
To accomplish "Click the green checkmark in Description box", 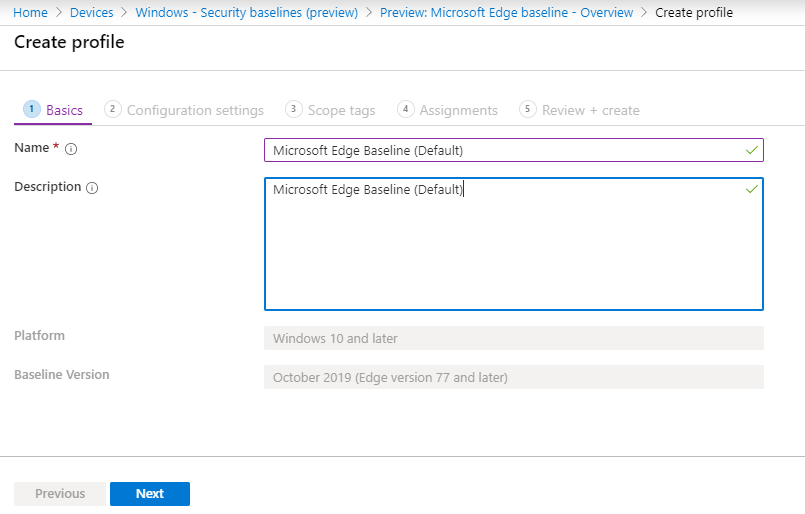I will [x=752, y=189].
